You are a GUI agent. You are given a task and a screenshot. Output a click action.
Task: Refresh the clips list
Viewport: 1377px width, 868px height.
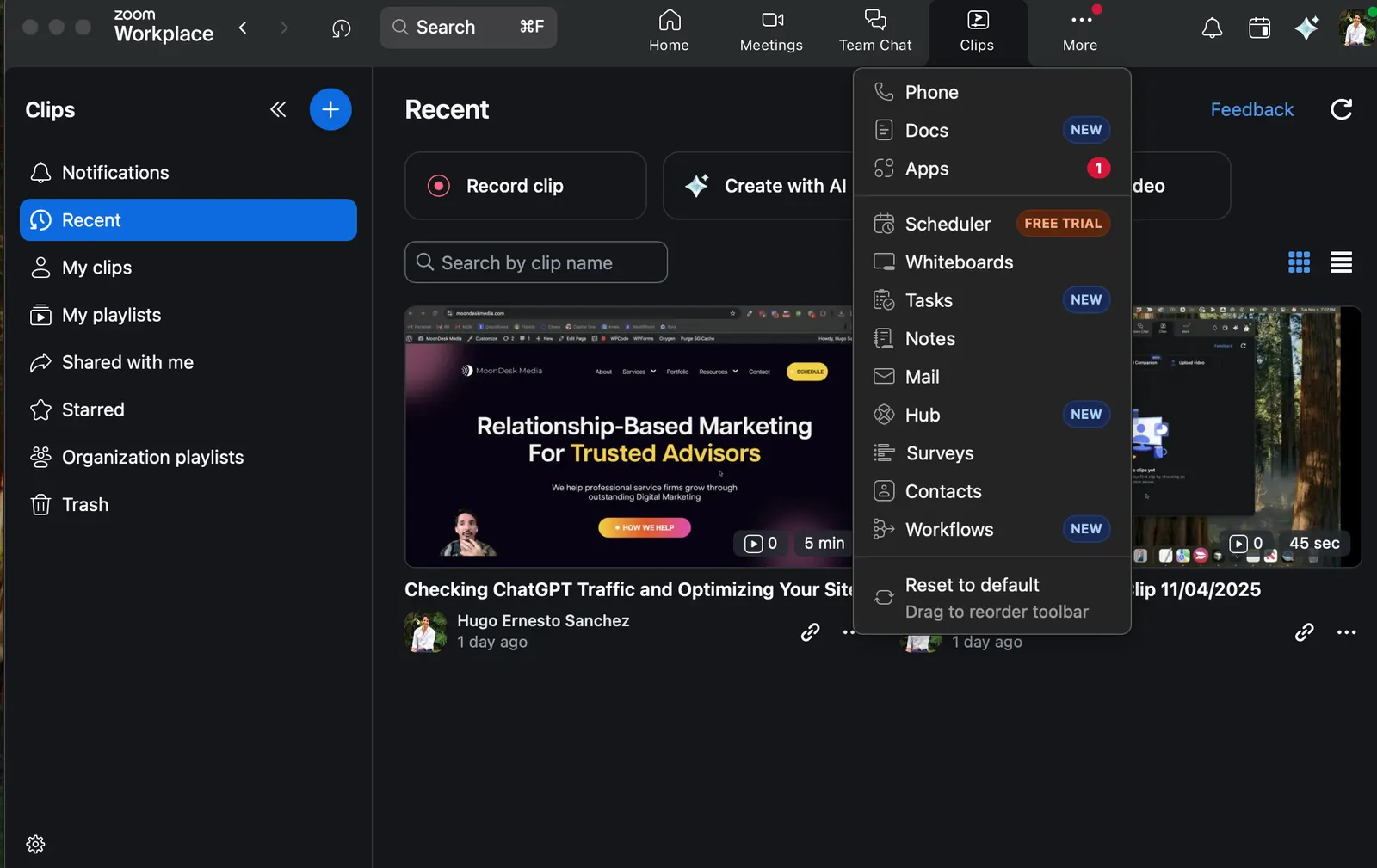(1341, 109)
